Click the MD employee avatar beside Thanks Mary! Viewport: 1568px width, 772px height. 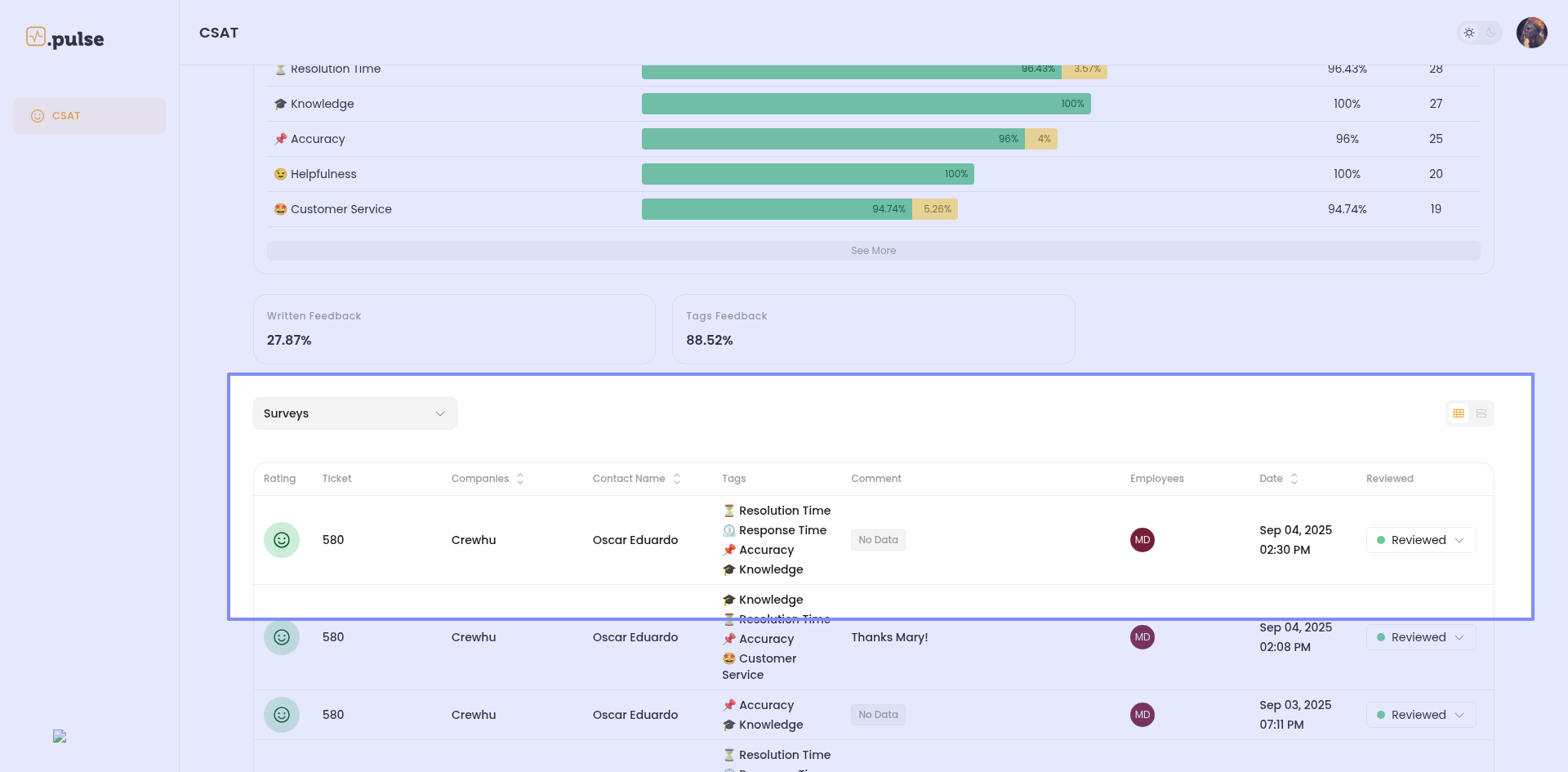pyautogui.click(x=1143, y=637)
